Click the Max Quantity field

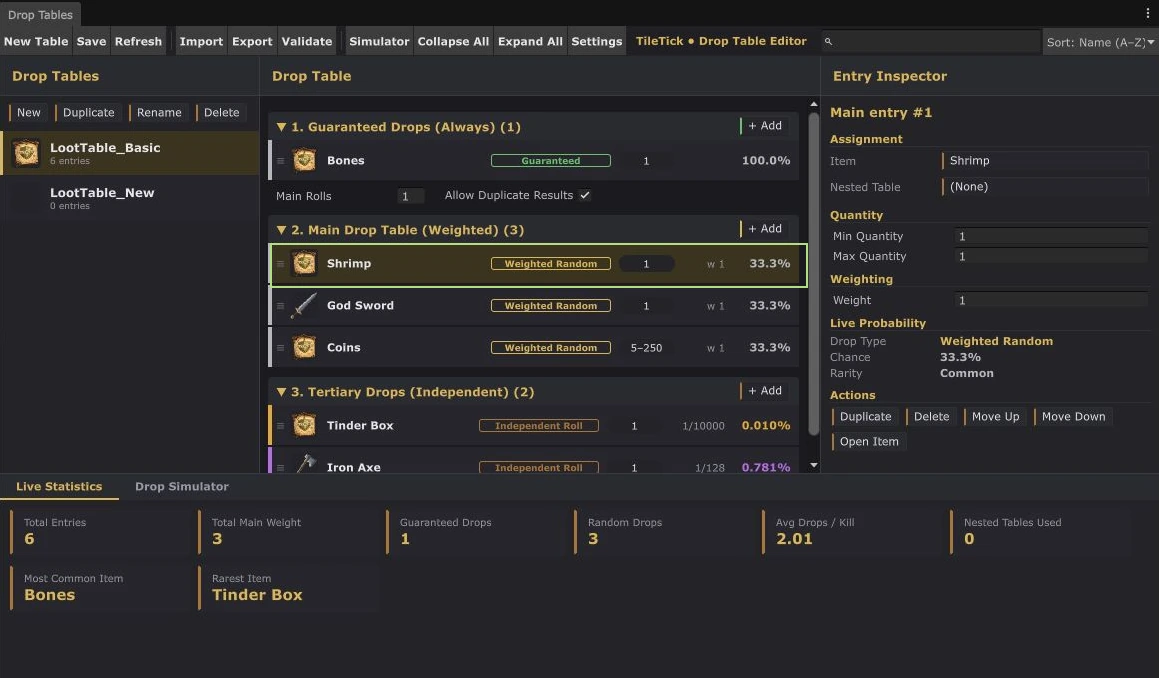1050,256
